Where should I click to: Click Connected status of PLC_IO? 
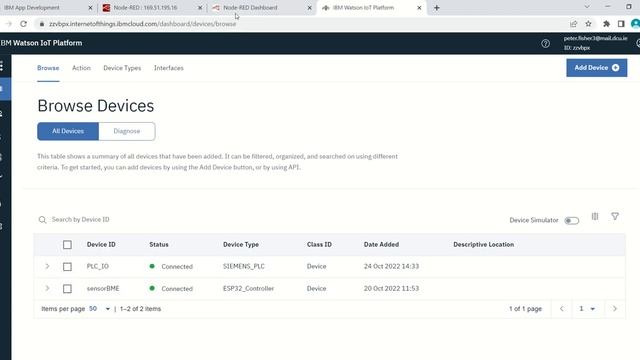171,267
